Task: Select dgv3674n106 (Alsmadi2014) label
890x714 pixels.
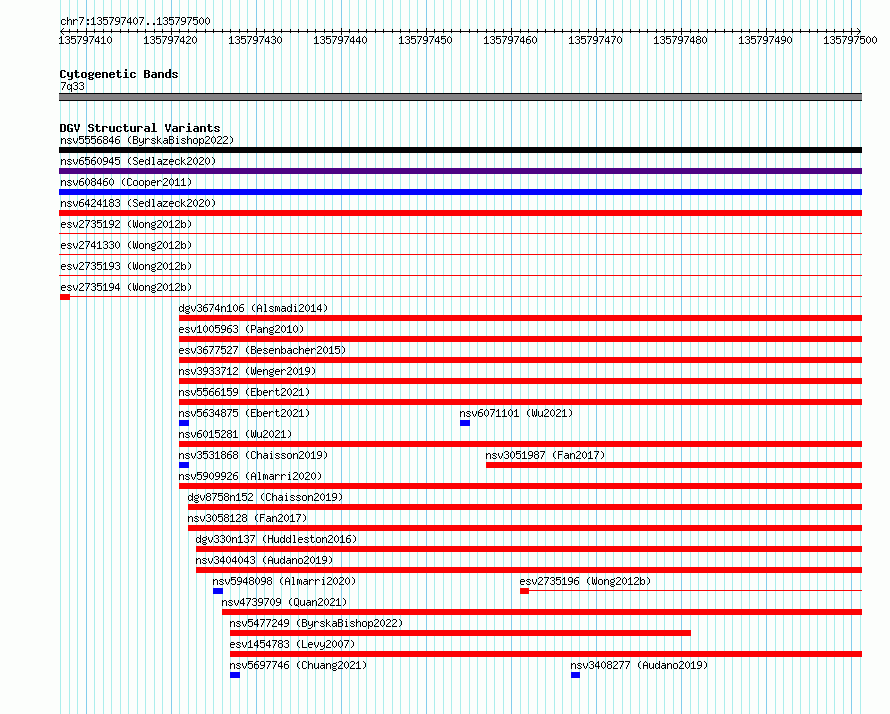Action: point(253,308)
